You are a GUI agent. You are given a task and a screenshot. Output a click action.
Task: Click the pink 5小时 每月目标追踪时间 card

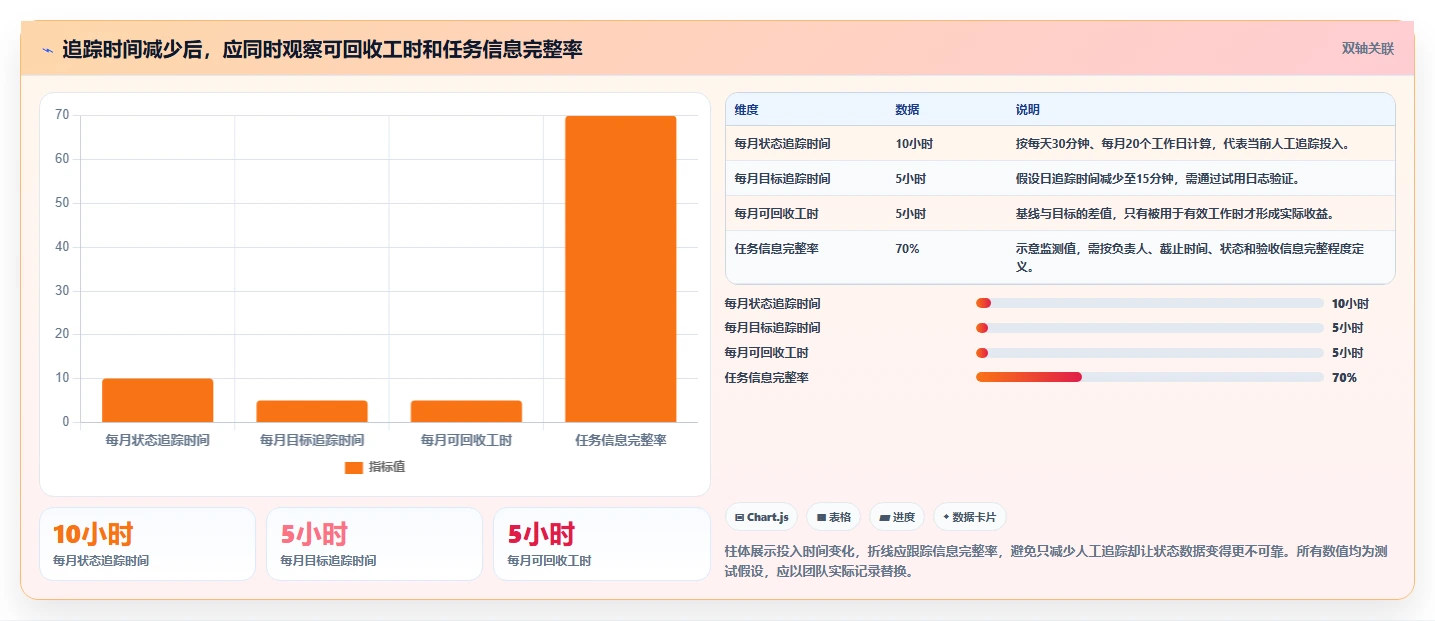click(374, 544)
